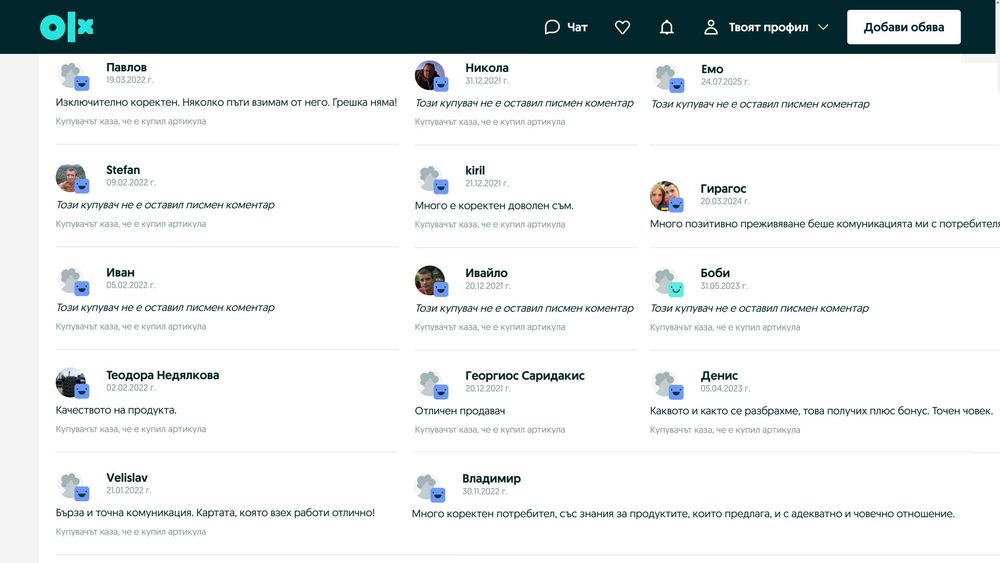The height and width of the screenshot is (563, 1000).
Task: Click the Чат label in header
Action: (577, 27)
